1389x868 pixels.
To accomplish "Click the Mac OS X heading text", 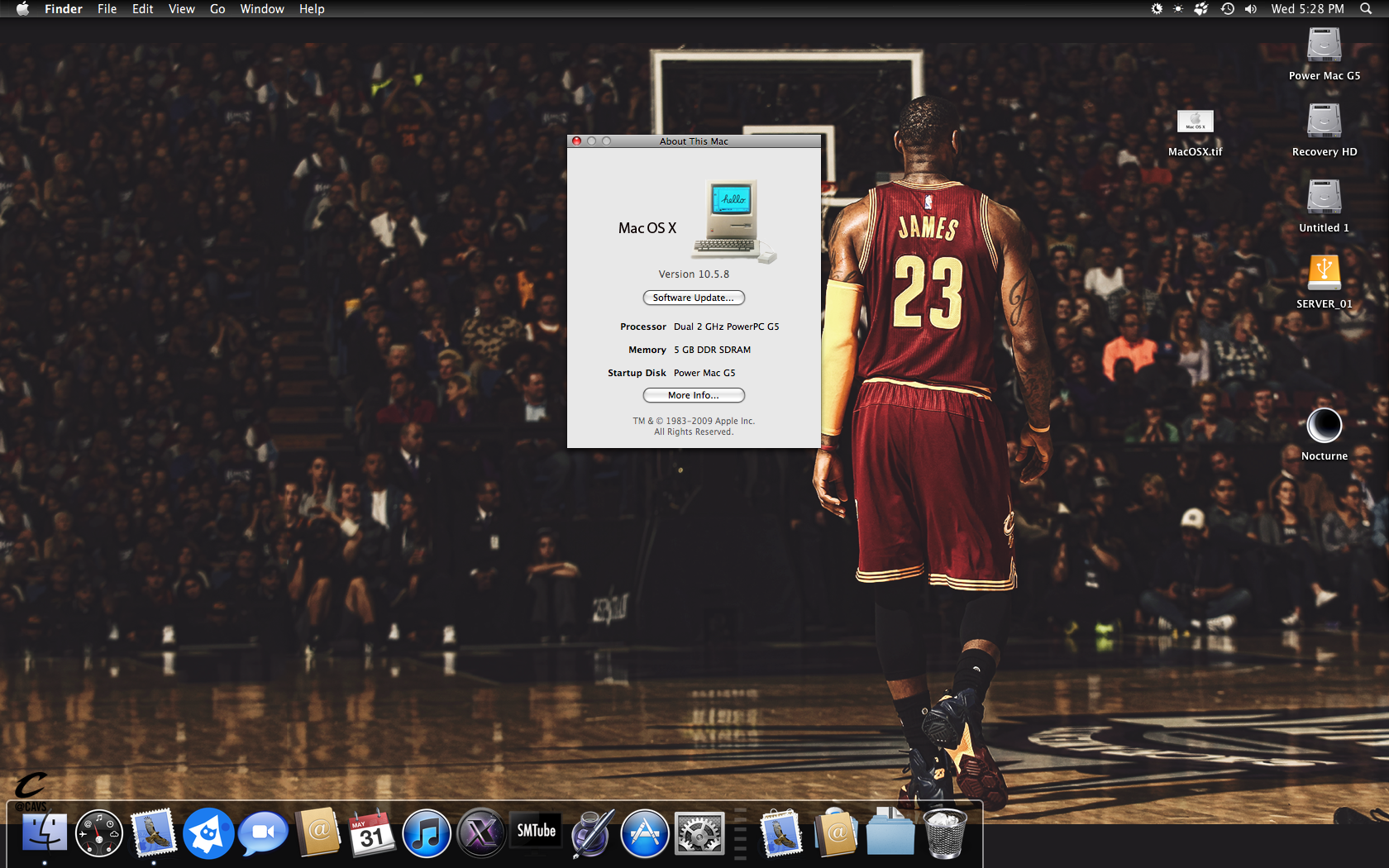I will [647, 228].
